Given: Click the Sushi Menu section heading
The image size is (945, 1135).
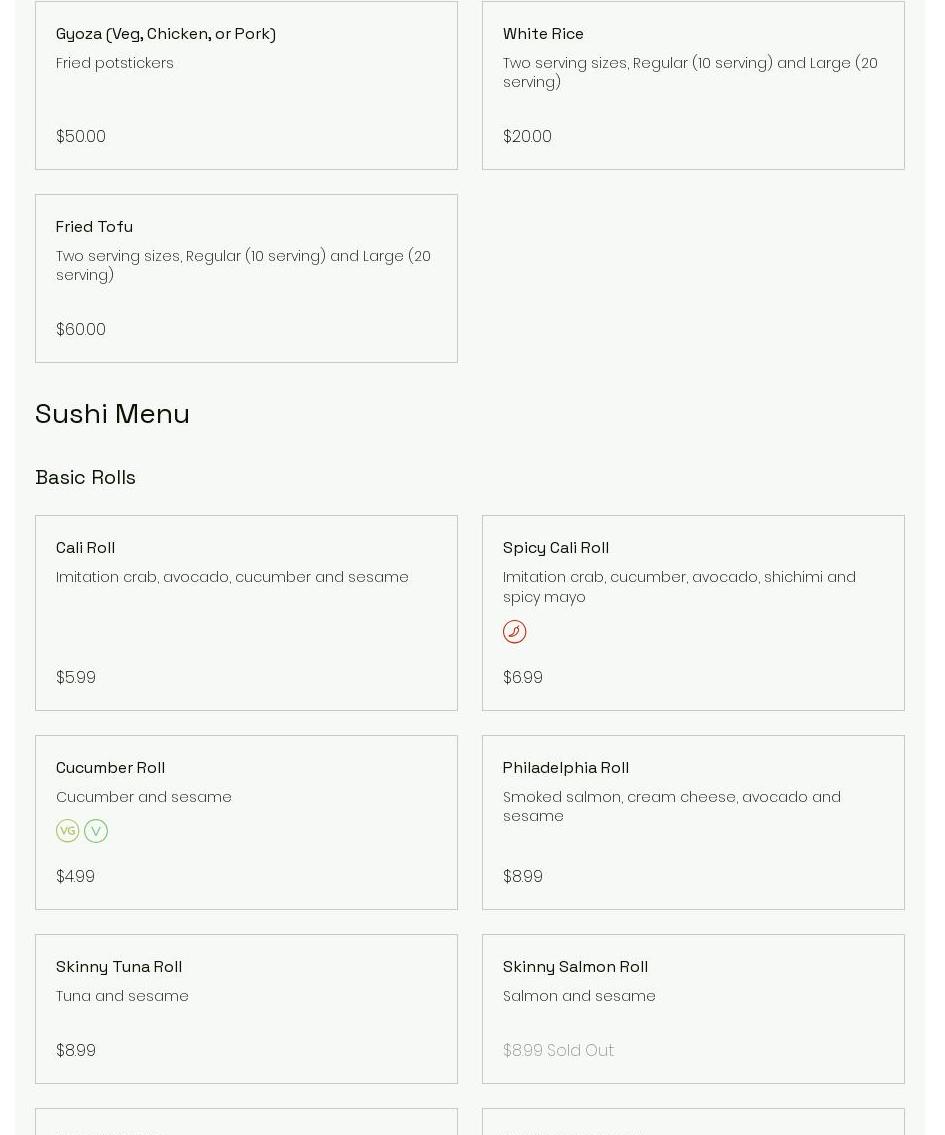Looking at the screenshot, I should point(112,414).
